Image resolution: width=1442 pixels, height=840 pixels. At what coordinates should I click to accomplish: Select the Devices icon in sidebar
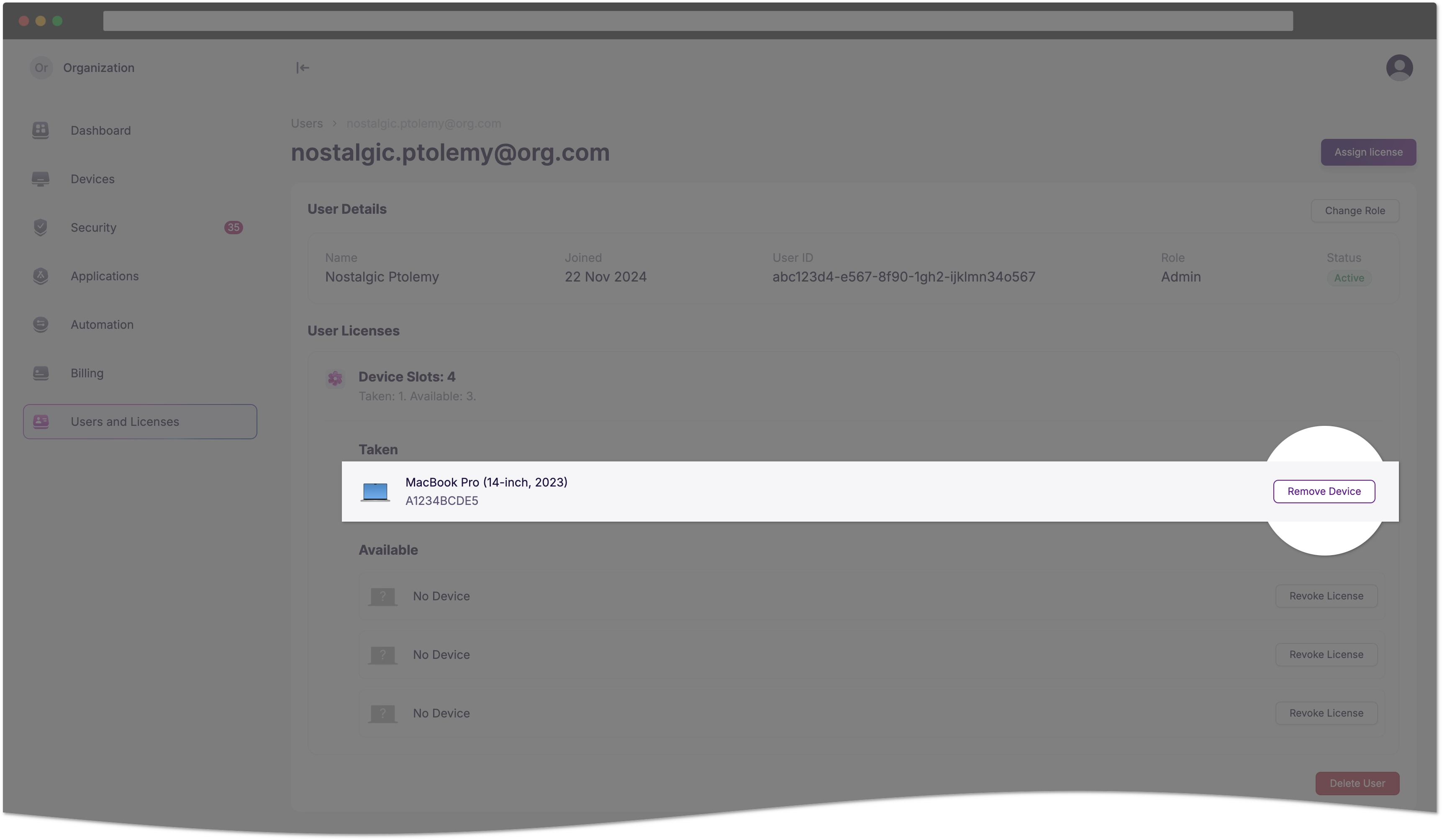point(41,178)
